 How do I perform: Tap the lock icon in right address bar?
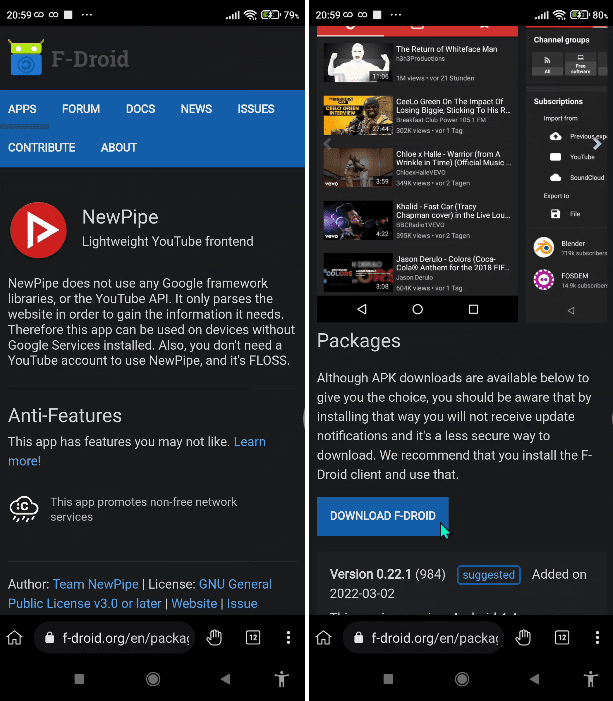359,638
